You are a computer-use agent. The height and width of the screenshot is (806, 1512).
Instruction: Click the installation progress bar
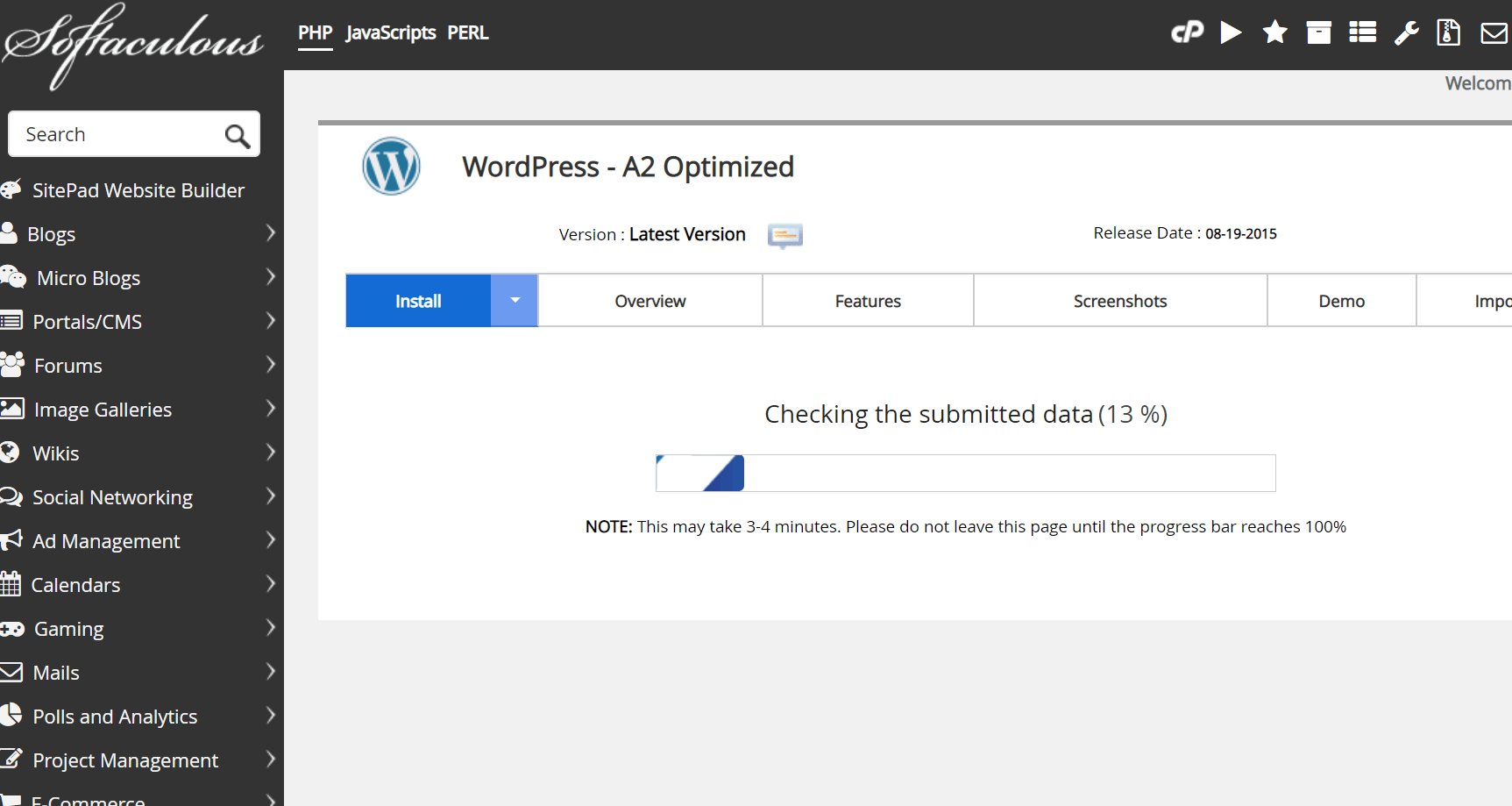(x=965, y=473)
